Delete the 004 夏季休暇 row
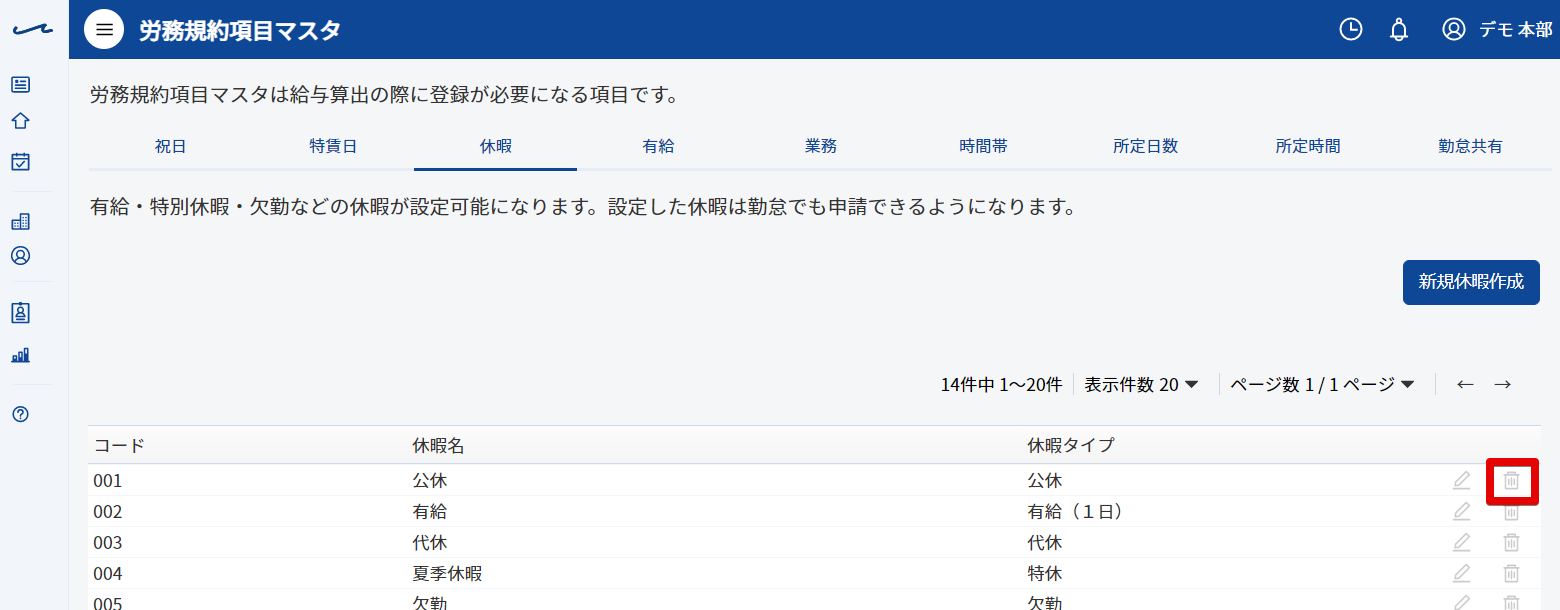This screenshot has height=610, width=1560. click(1512, 573)
